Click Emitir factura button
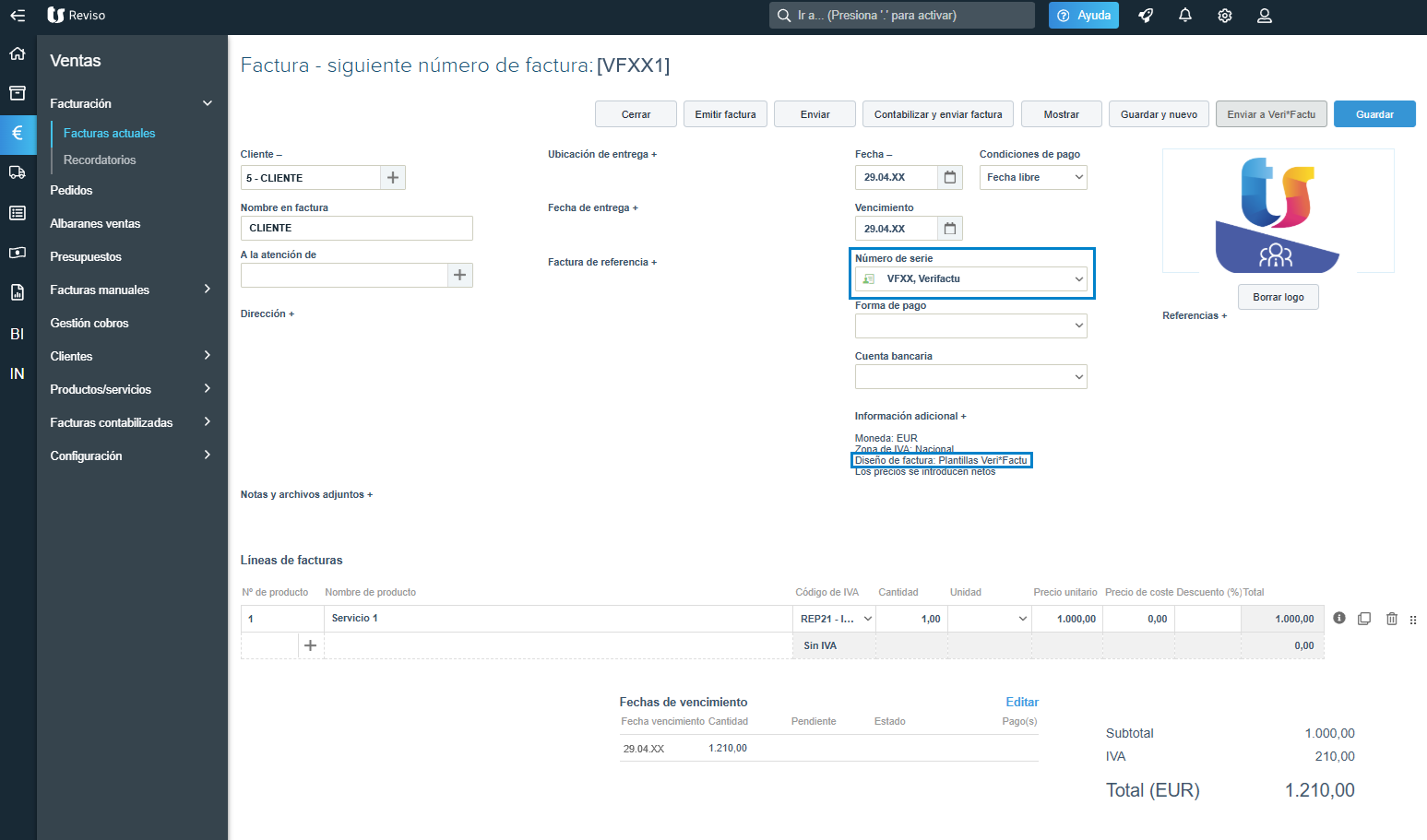This screenshot has height=840, width=1427. point(725,114)
